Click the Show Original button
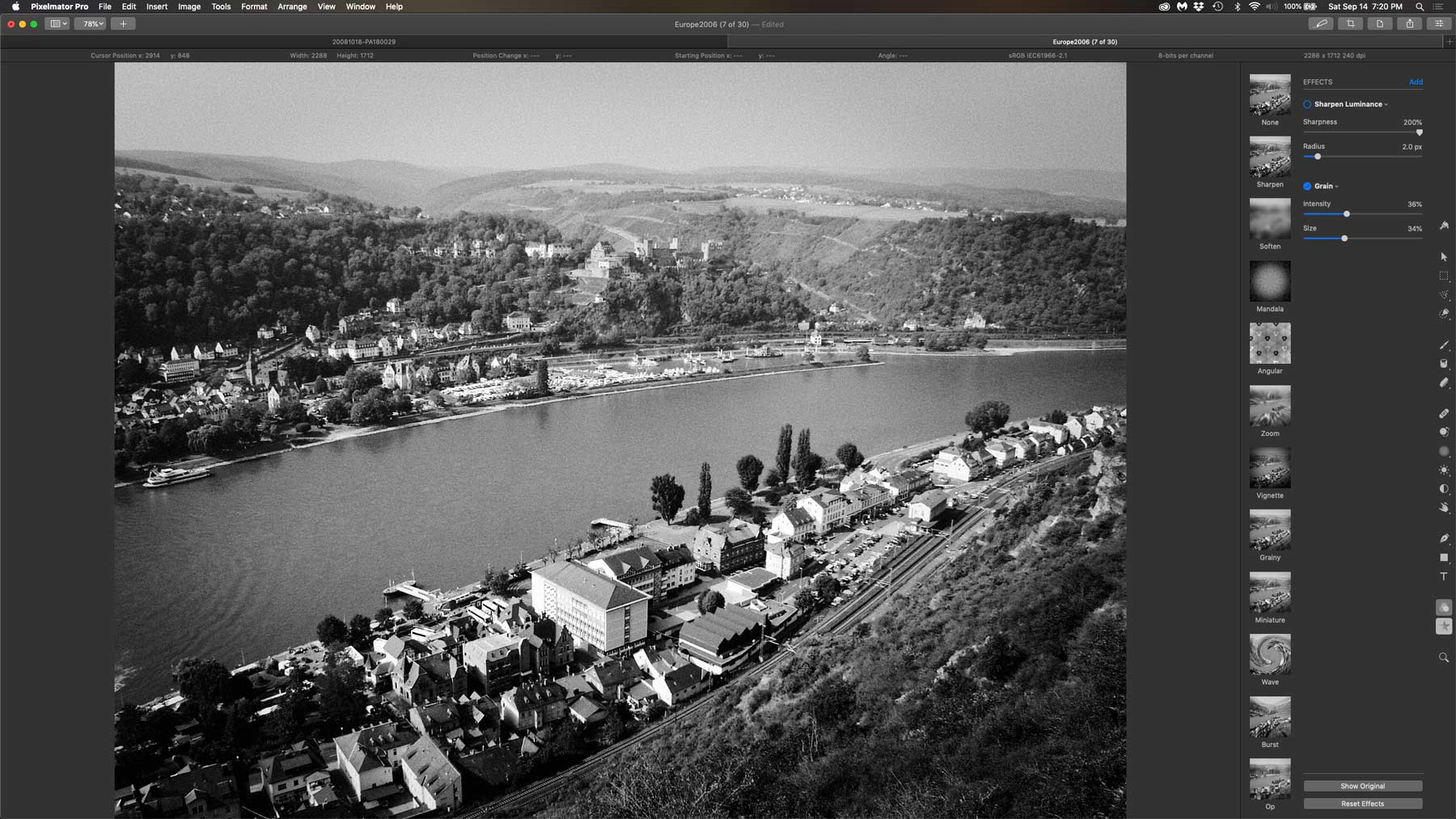The height and width of the screenshot is (819, 1456). click(x=1363, y=786)
